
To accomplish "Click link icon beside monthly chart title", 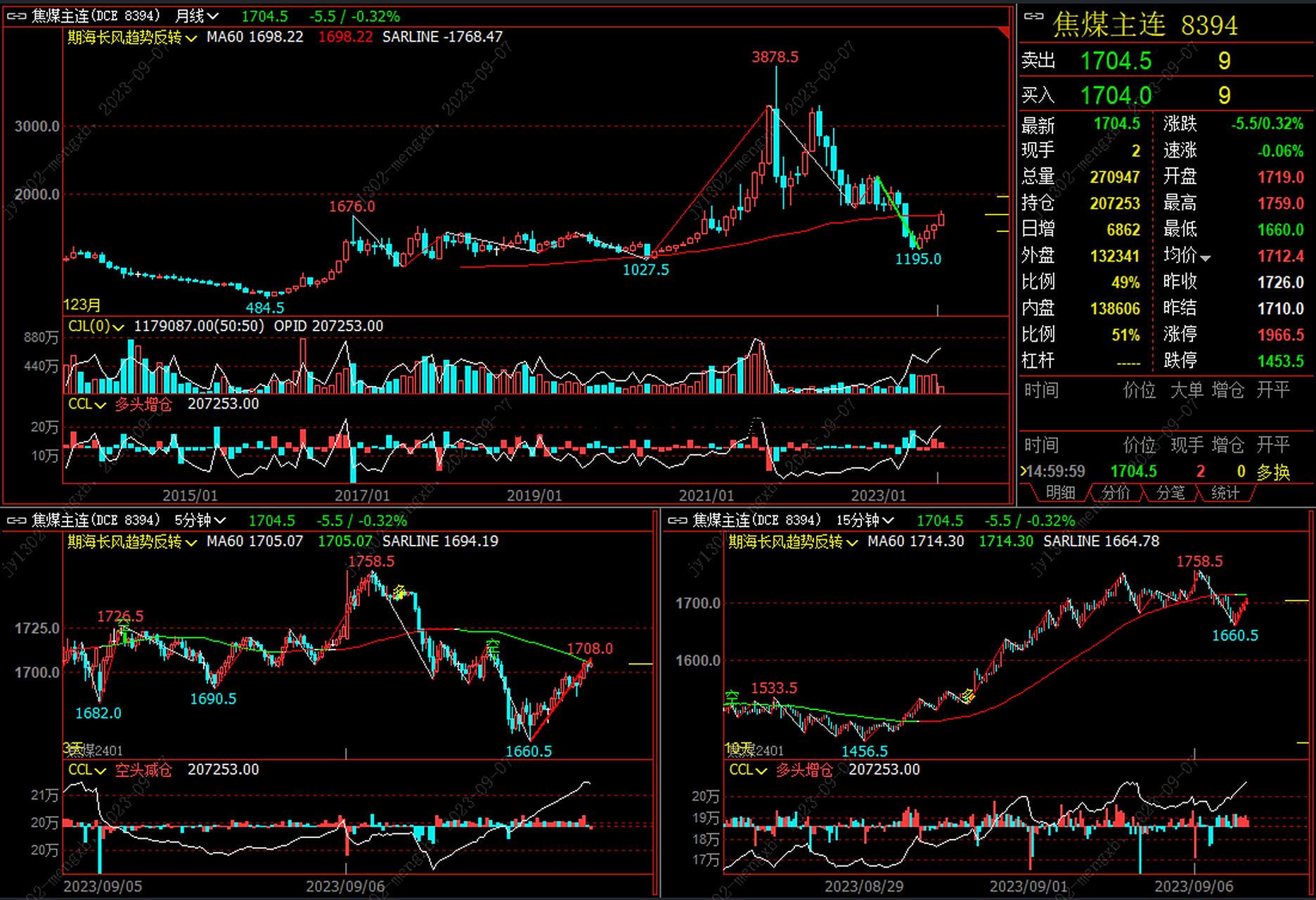I will [x=16, y=16].
